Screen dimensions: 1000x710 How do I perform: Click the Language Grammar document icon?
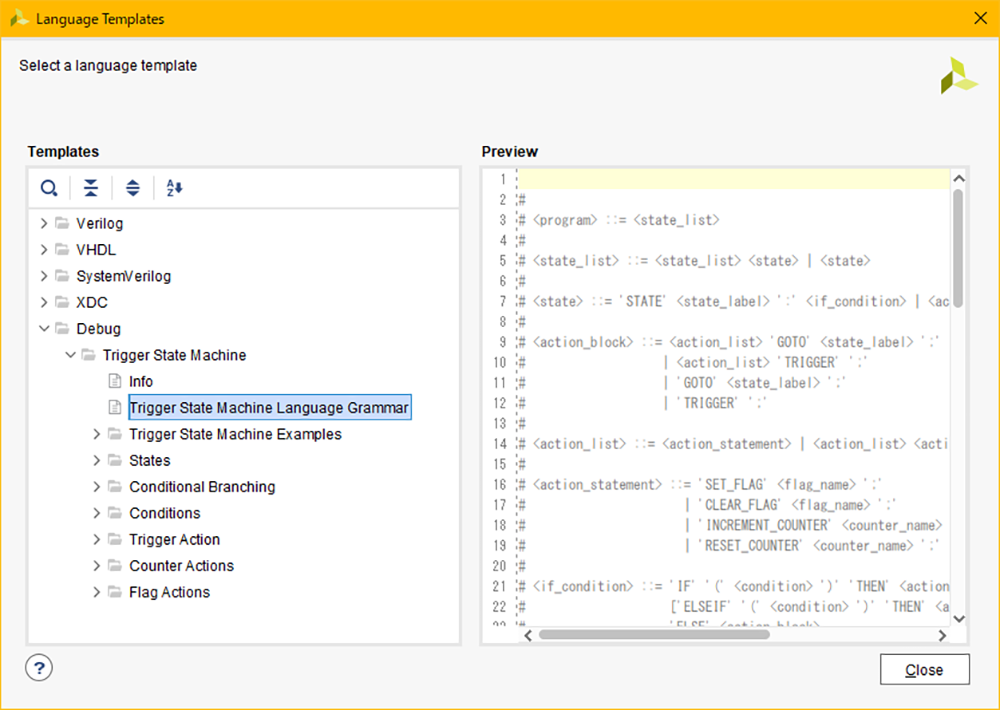point(115,407)
